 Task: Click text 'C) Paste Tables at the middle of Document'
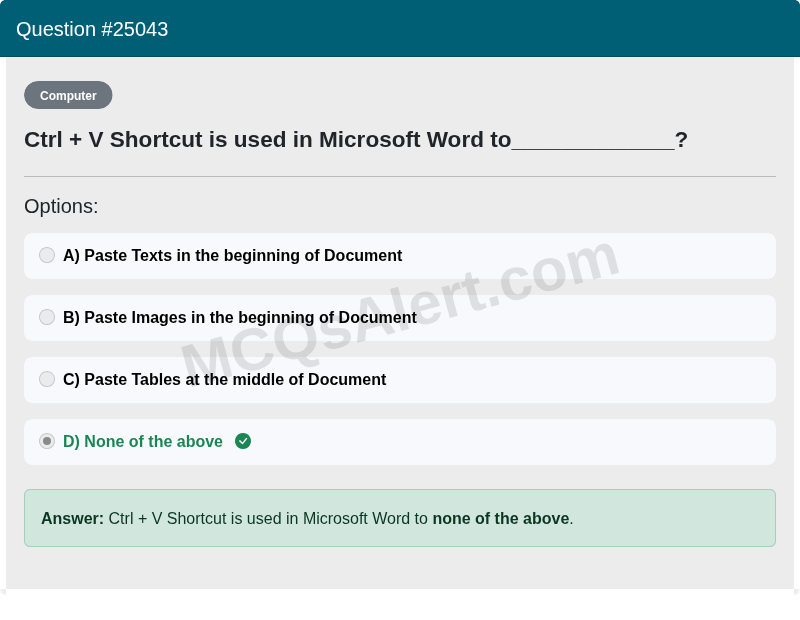click(224, 380)
